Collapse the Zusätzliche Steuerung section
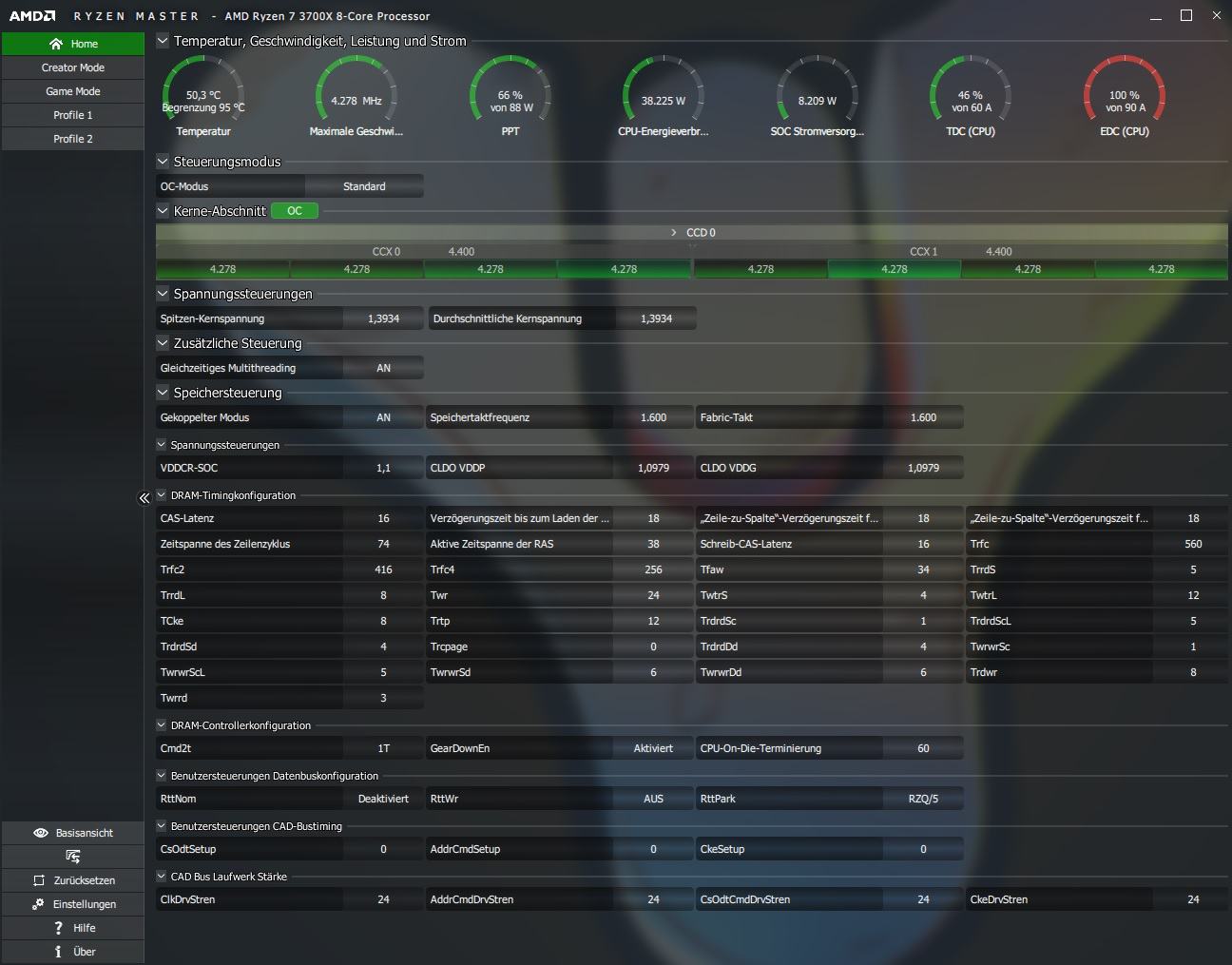The height and width of the screenshot is (965, 1232). (163, 343)
